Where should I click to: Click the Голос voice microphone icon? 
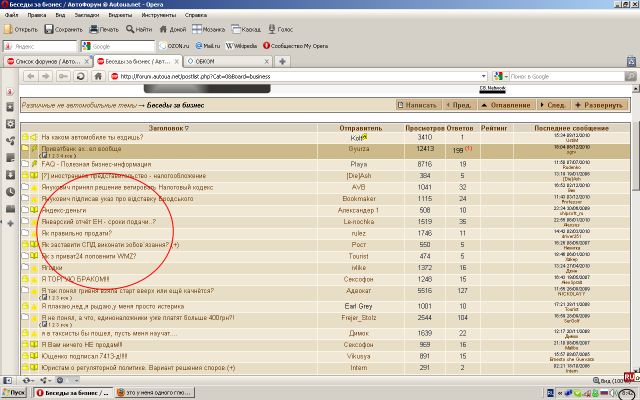(x=272, y=29)
